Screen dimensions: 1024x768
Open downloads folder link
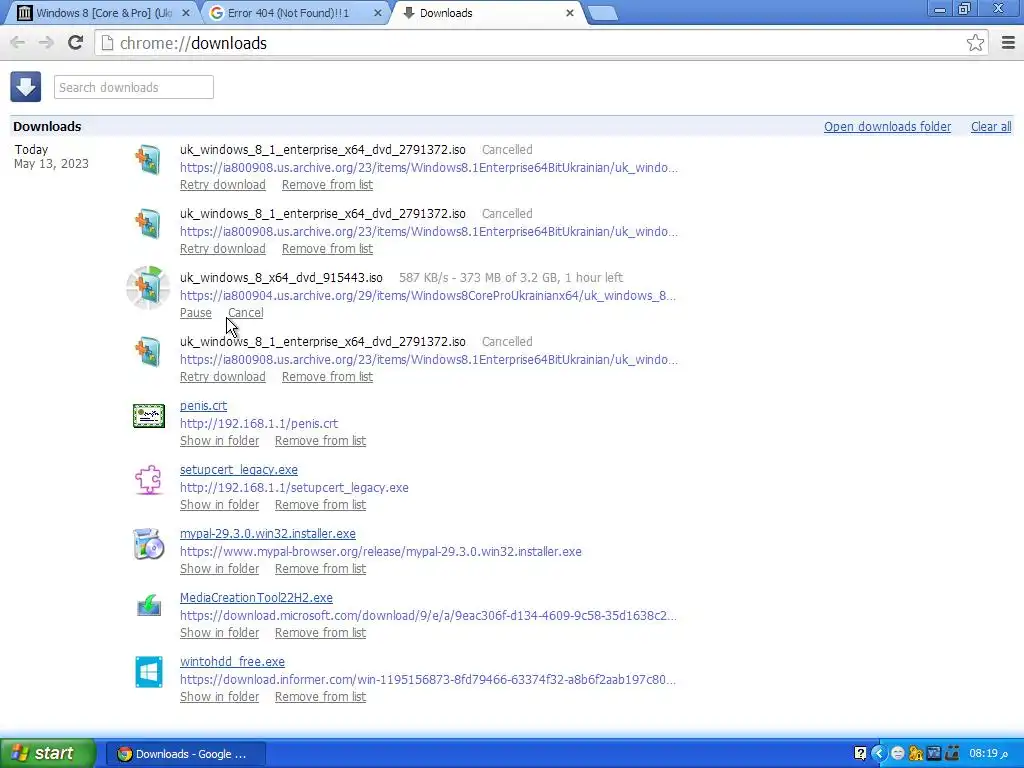887,127
